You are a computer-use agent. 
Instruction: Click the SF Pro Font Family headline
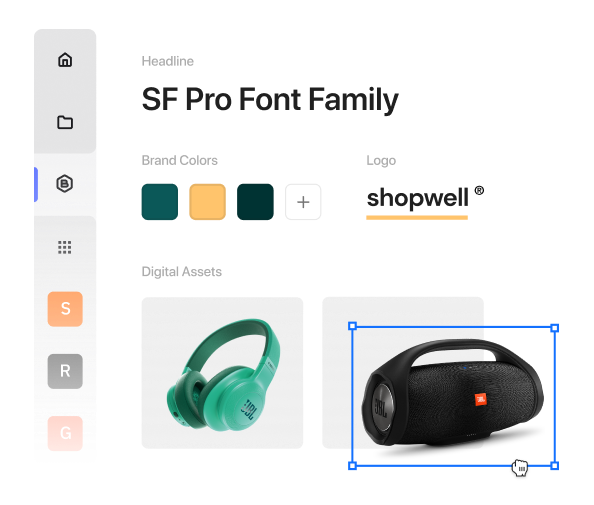pyautogui.click(x=270, y=100)
